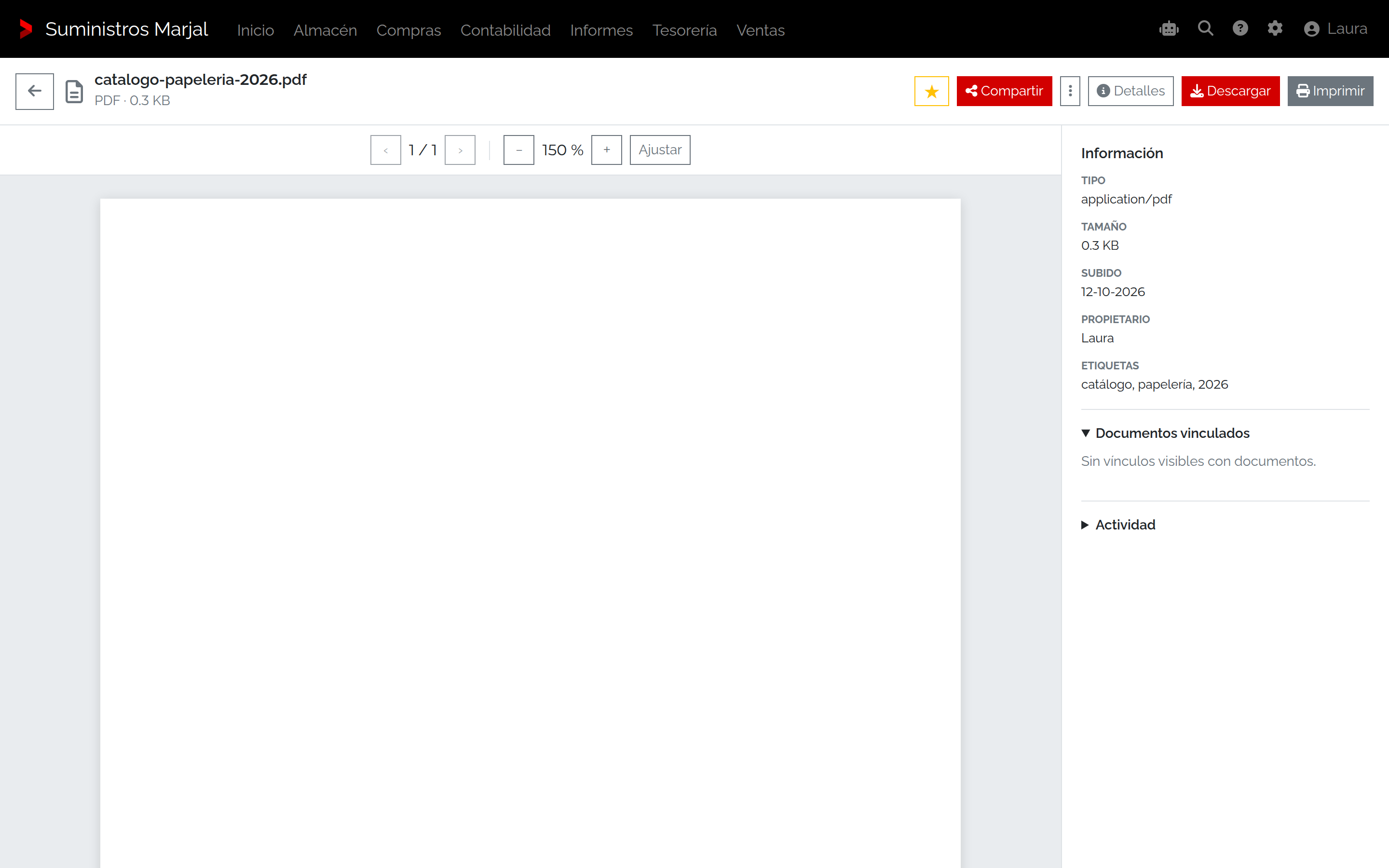Image resolution: width=1389 pixels, height=868 pixels.
Task: Zoom in with the plus button
Action: 607,150
